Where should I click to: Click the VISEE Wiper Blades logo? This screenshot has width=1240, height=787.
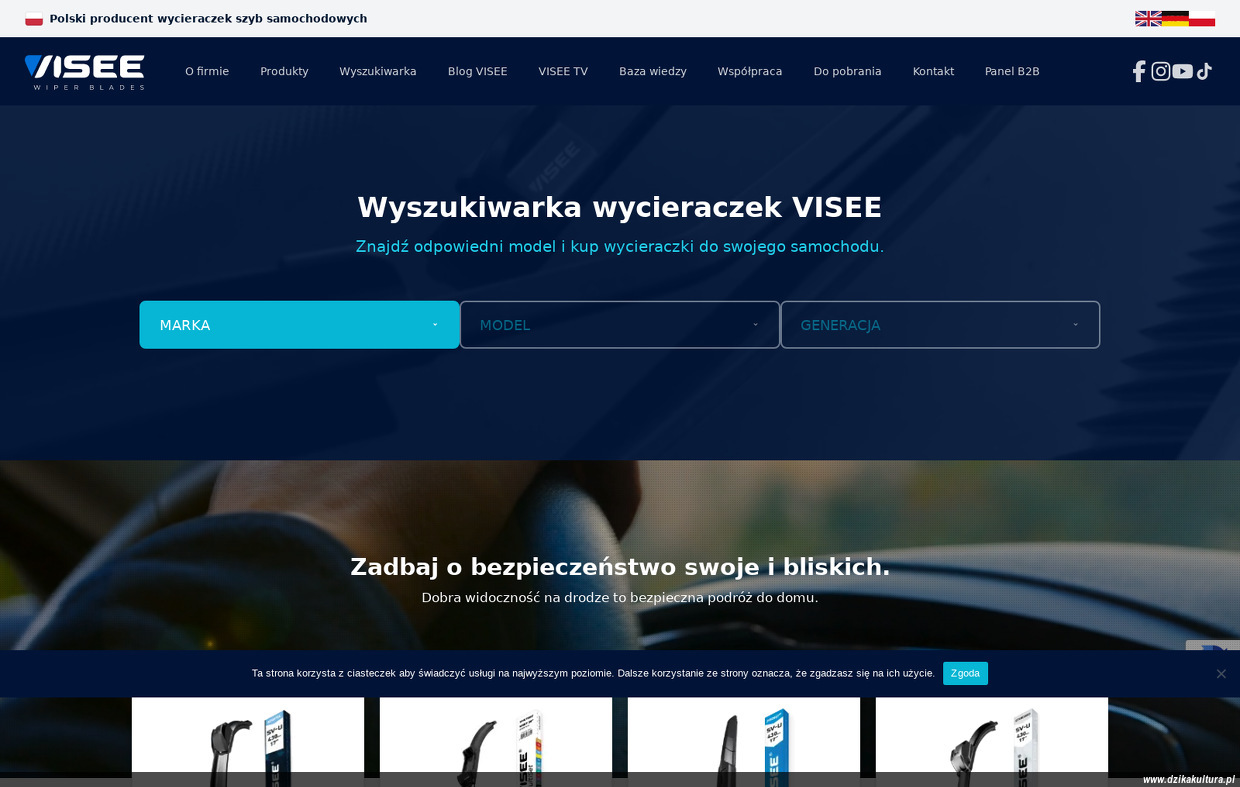pyautogui.click(x=85, y=71)
